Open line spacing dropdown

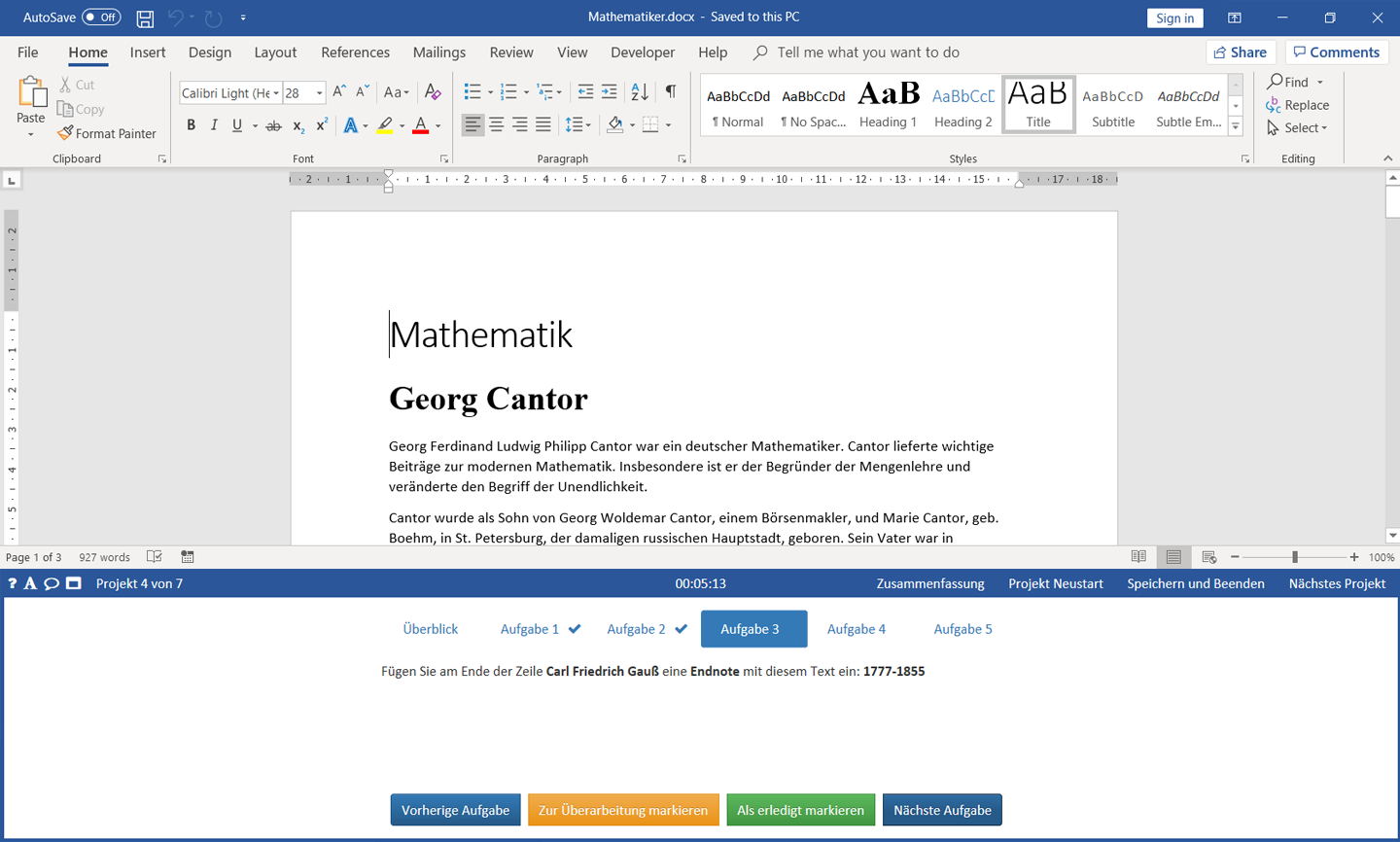pos(577,124)
